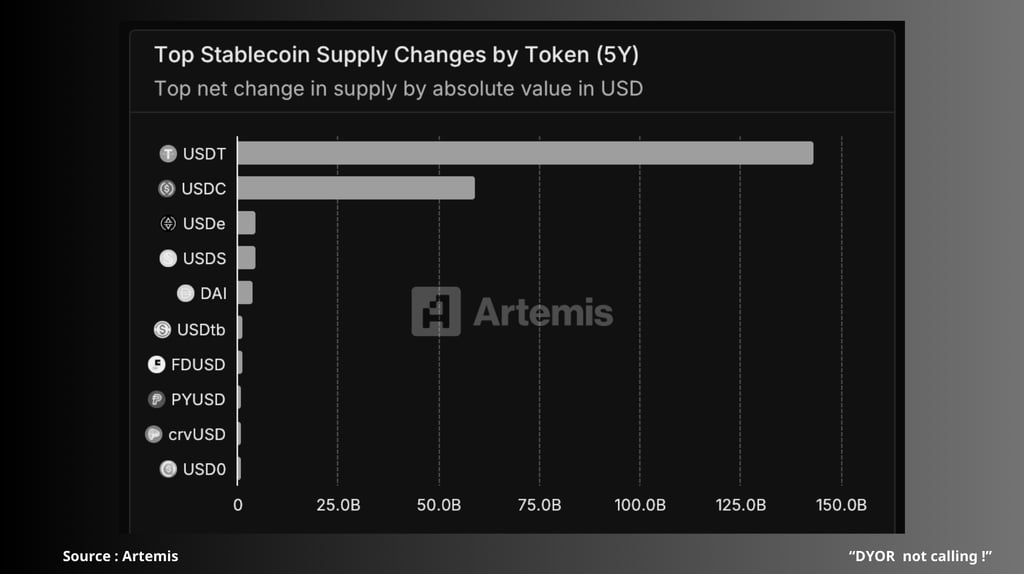Select the USDT supply bar
The height and width of the screenshot is (574, 1024).
(x=525, y=153)
